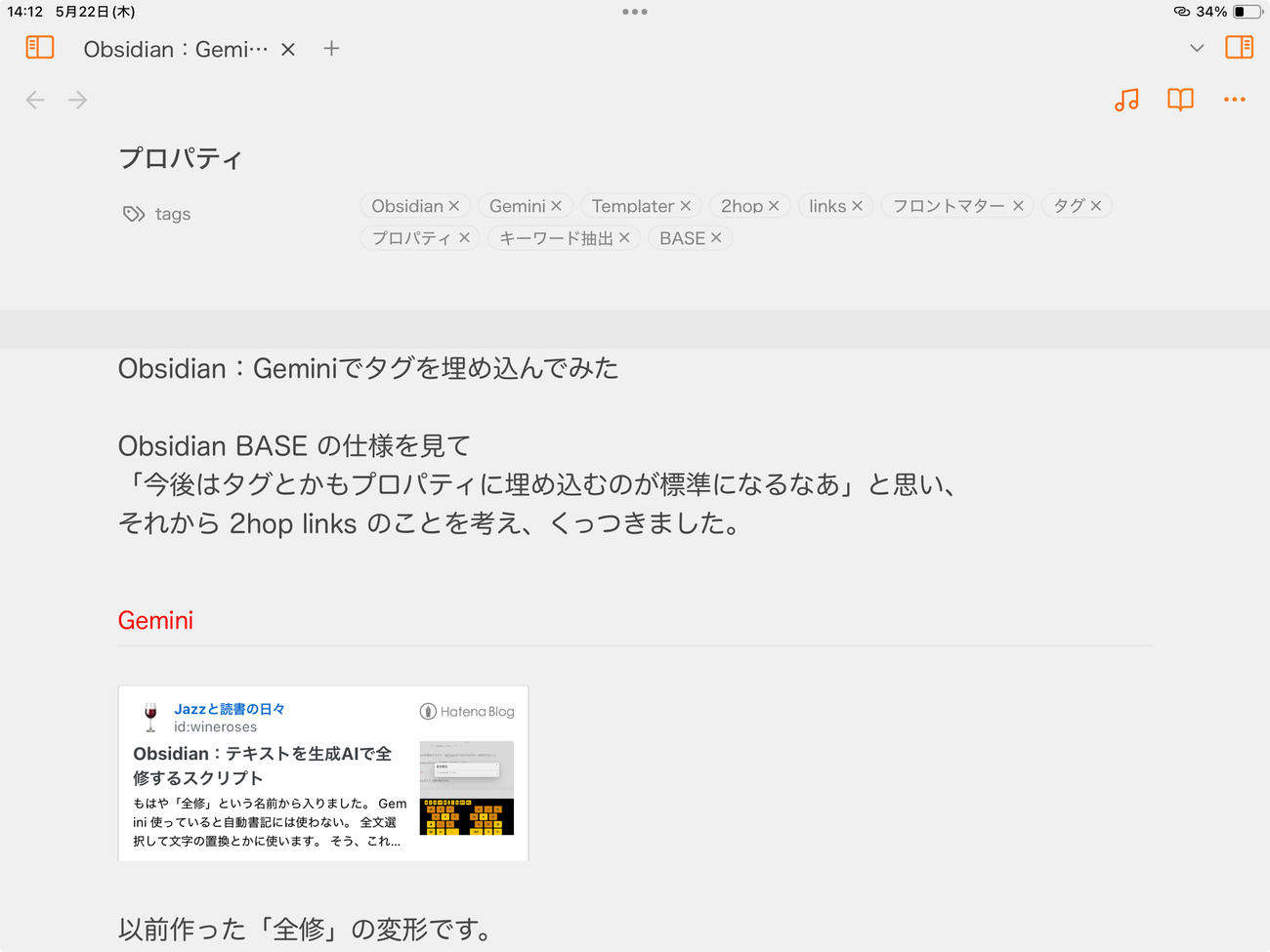Screen dimensions: 1270x952
Task: Click the line 以前作った「全修」の変形です。
Action: (x=306, y=929)
